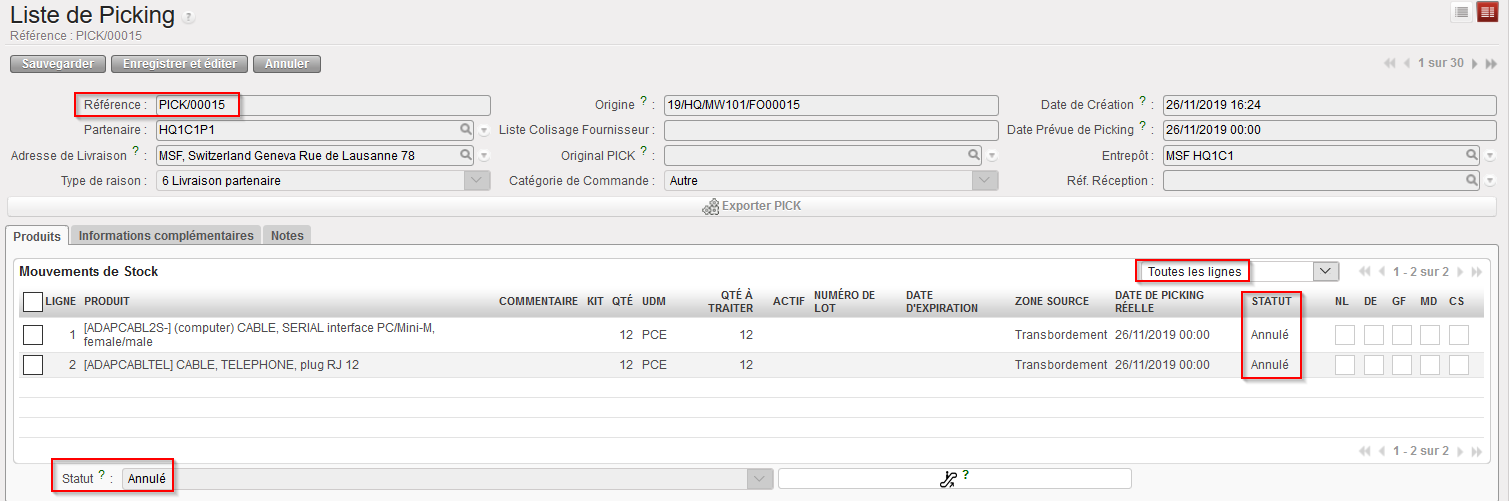Switch to list view icon

click(1461, 12)
